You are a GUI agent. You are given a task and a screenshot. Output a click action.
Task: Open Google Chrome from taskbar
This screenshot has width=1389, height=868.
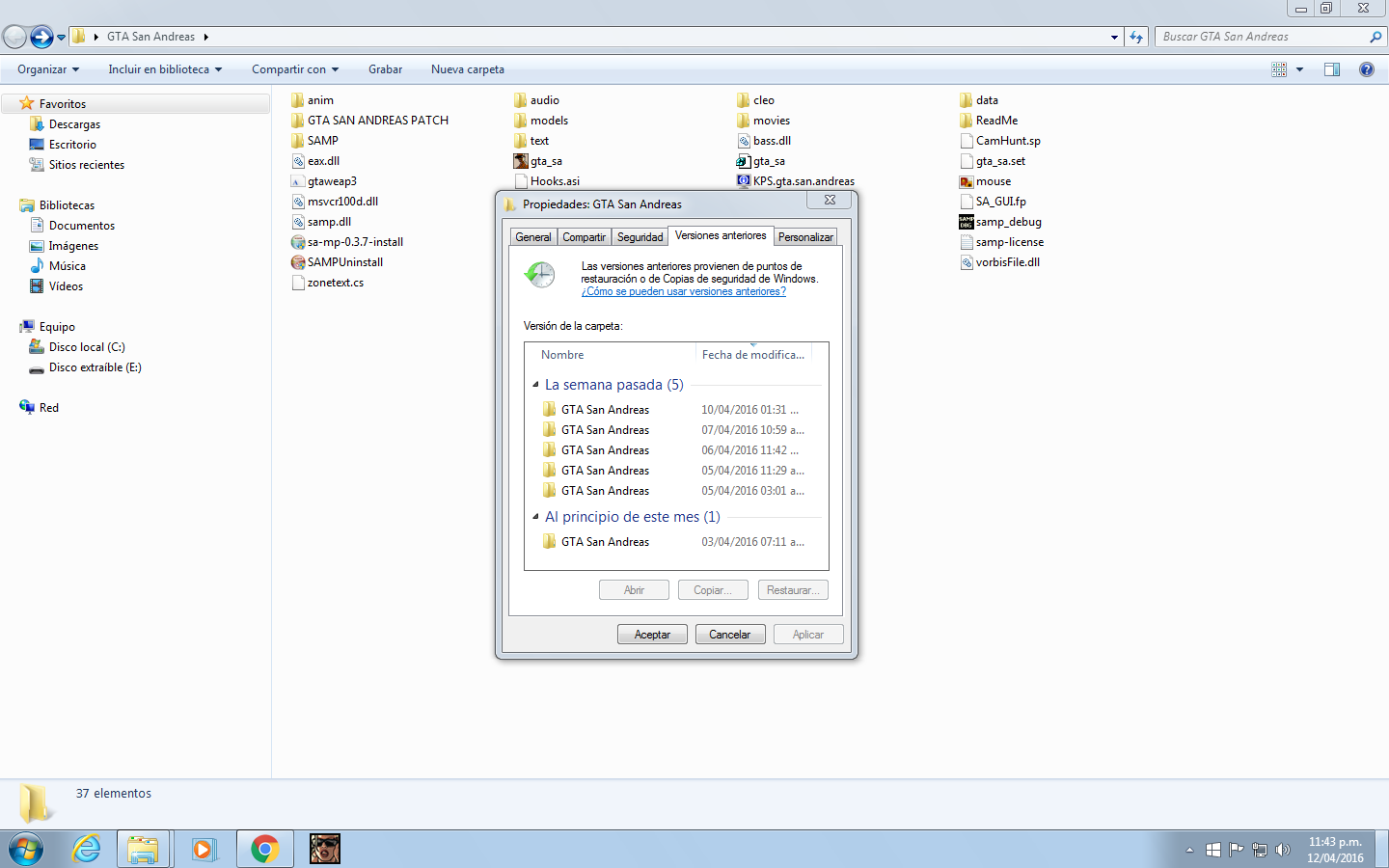(x=264, y=849)
